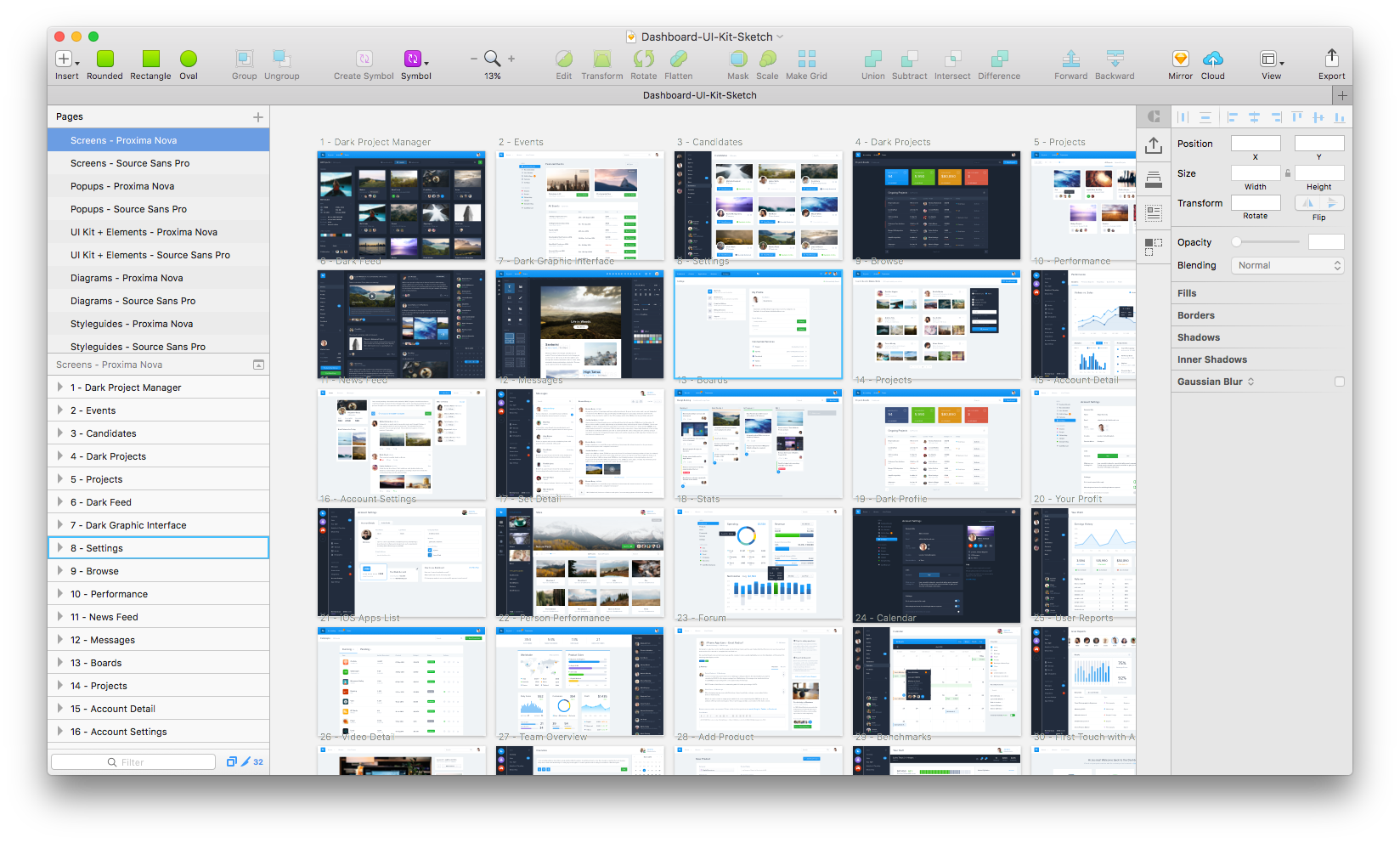
Task: Open 'Diagrams - Proxima Nova' page
Action: coord(127,278)
